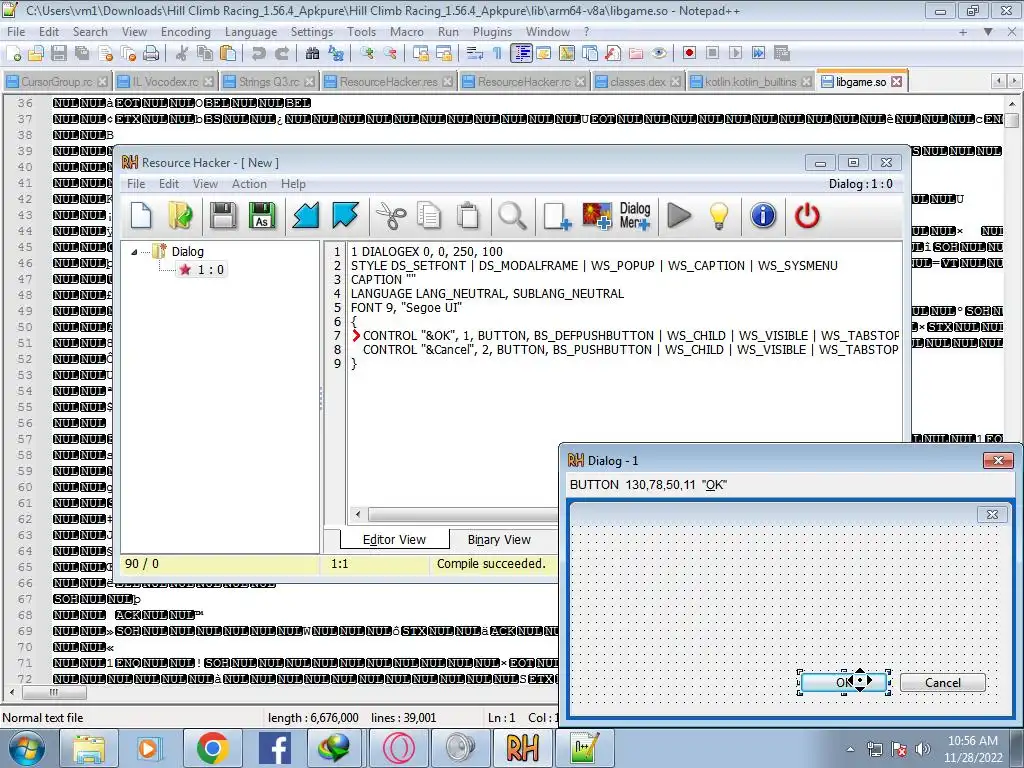This screenshot has height=768, width=1024.
Task: Click the Run Macro Multiple Times icon
Action: coord(759,54)
